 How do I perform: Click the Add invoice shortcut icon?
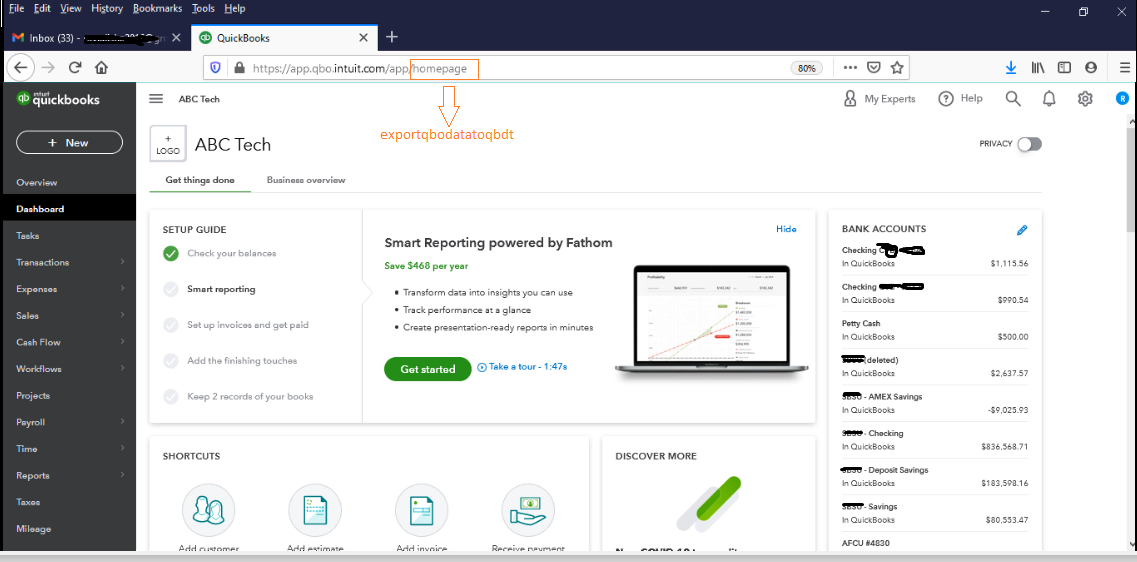pos(421,510)
